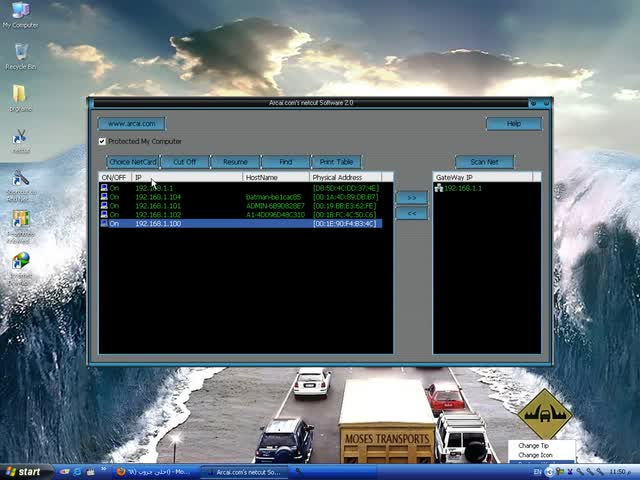Screen dimensions: 640x480
Task: Click the Cut Off button
Action: click(x=185, y=162)
